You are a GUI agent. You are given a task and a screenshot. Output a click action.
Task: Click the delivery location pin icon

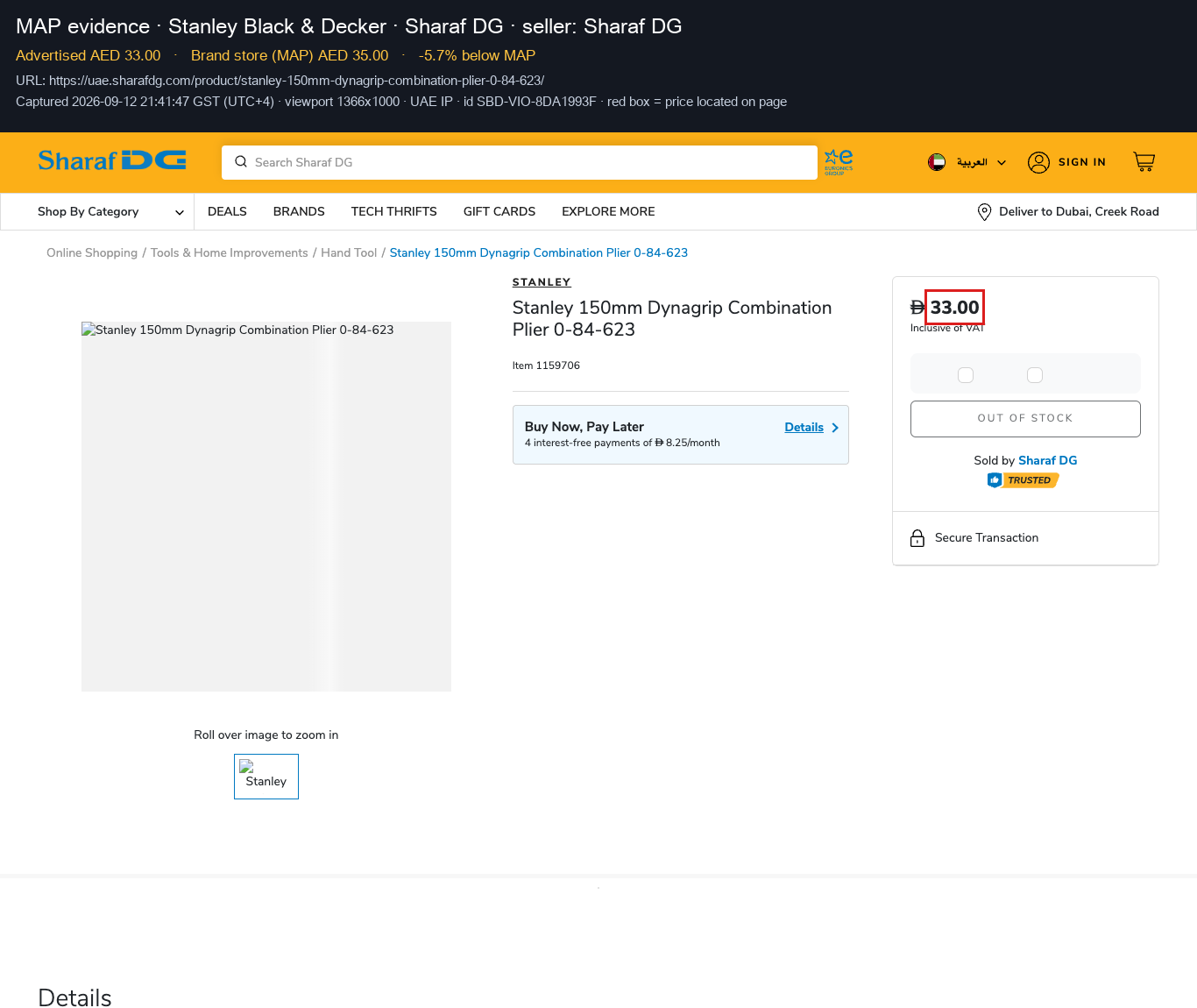click(x=984, y=212)
